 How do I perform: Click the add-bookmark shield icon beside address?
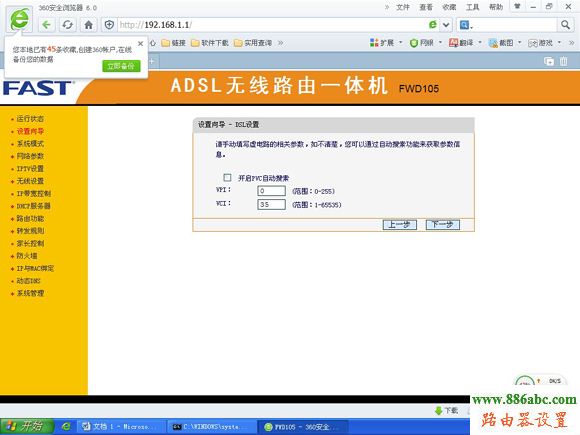(109, 25)
